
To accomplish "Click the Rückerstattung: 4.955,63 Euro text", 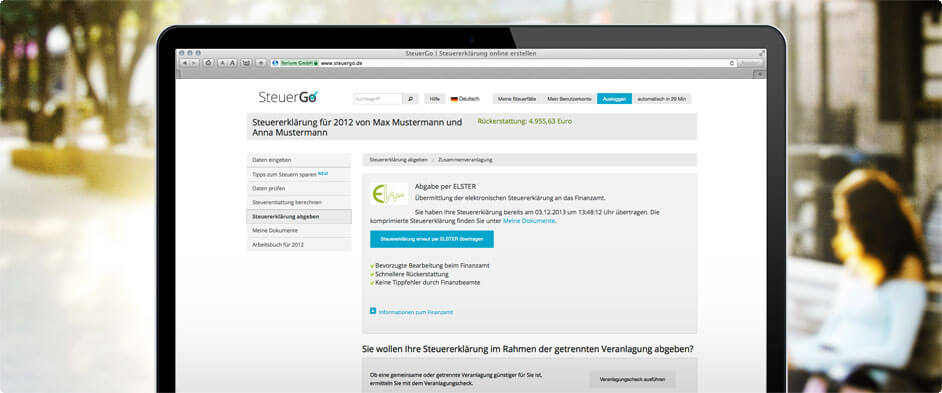I will point(525,121).
